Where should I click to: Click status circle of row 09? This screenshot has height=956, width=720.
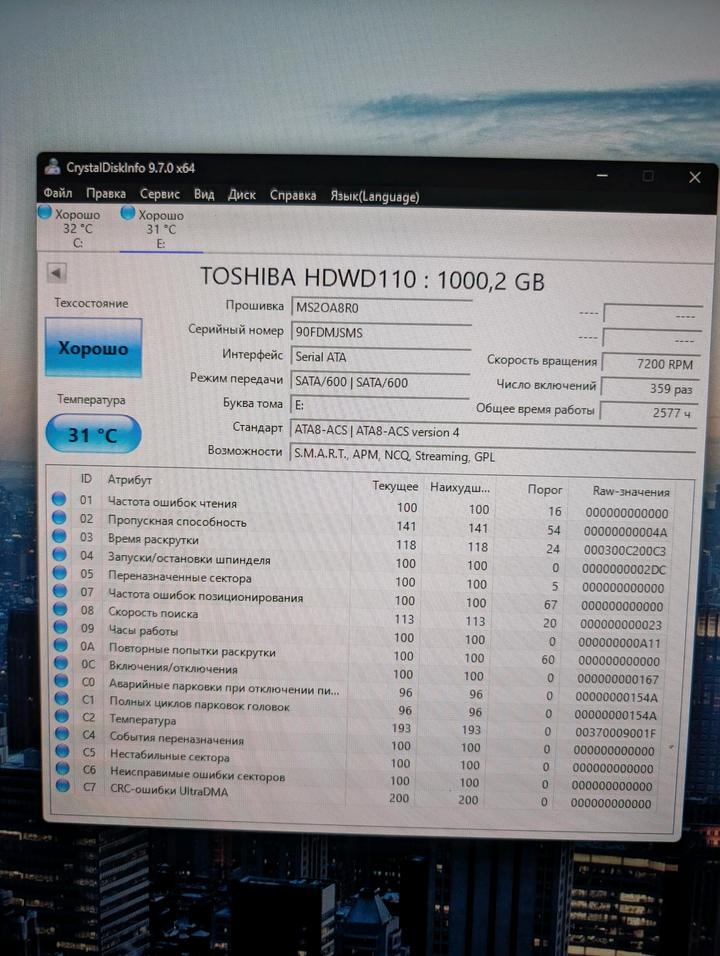click(60, 626)
